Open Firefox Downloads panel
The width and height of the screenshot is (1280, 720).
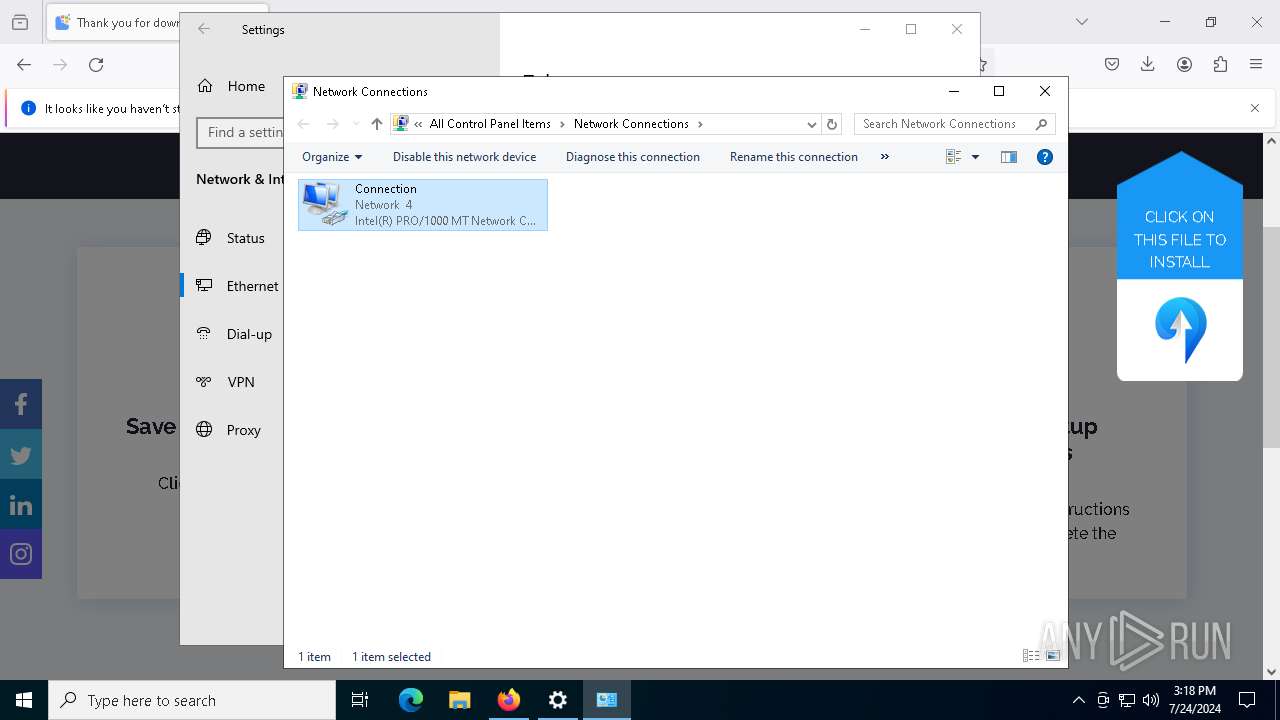tap(1148, 65)
